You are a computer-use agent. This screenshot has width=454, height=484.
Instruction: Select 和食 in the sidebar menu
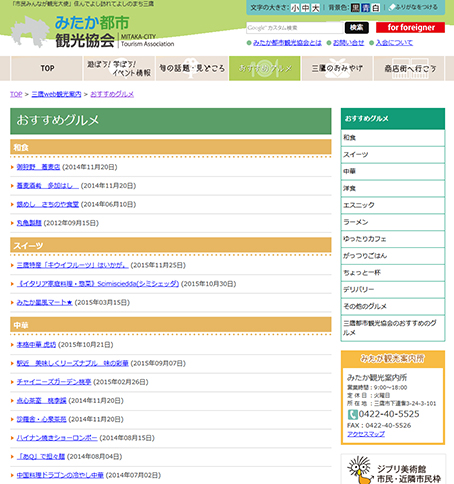(x=393, y=138)
